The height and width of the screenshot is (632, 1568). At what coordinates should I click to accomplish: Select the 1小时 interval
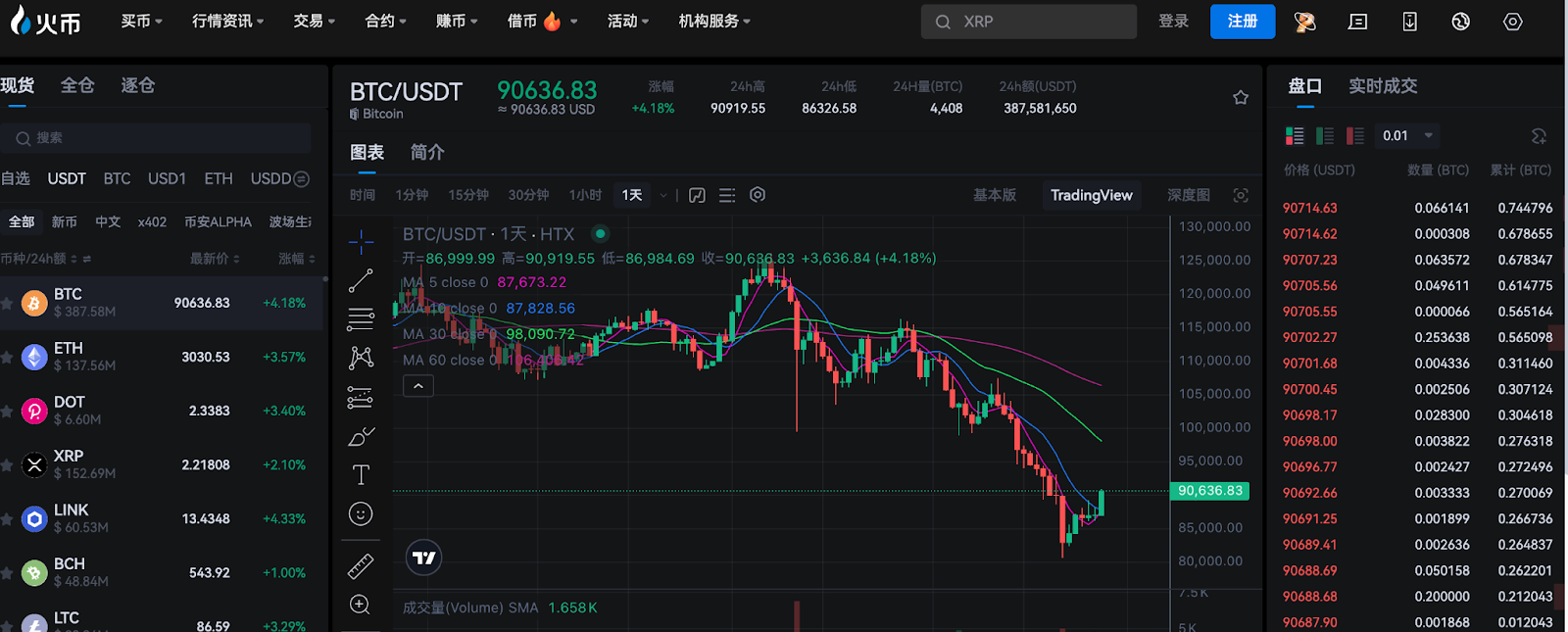click(x=585, y=195)
